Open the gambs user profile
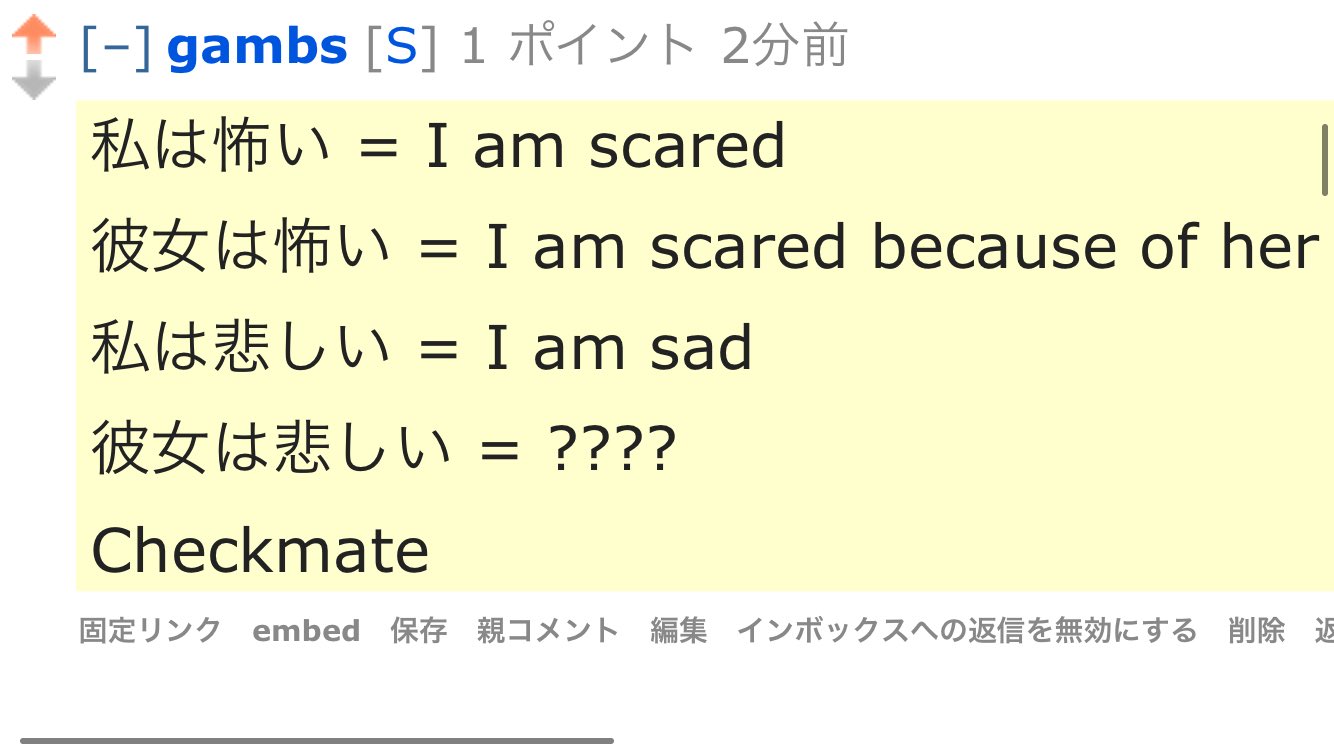This screenshot has height=750, width=1334. coord(257,47)
